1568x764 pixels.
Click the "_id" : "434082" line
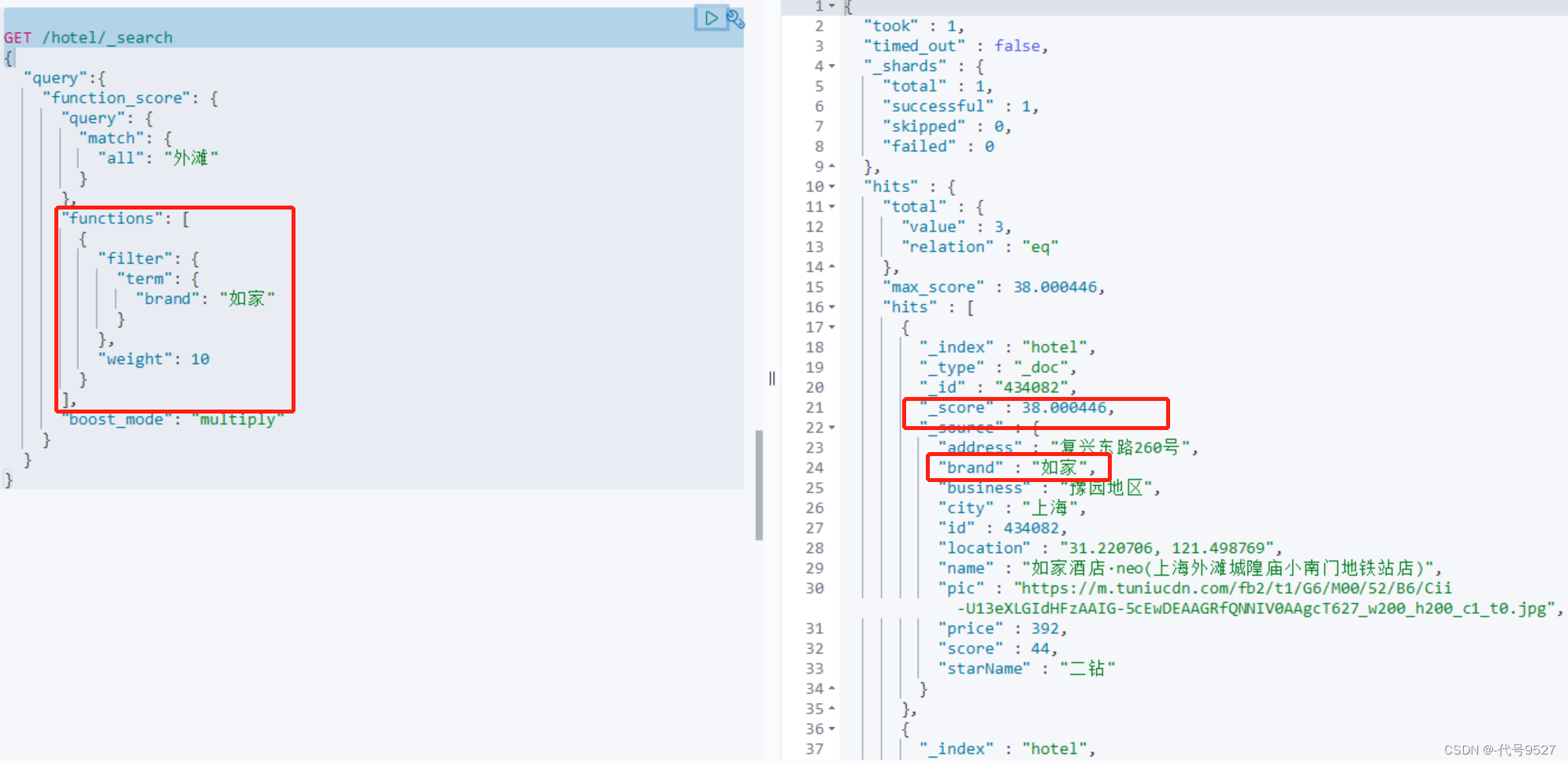pyautogui.click(x=998, y=388)
